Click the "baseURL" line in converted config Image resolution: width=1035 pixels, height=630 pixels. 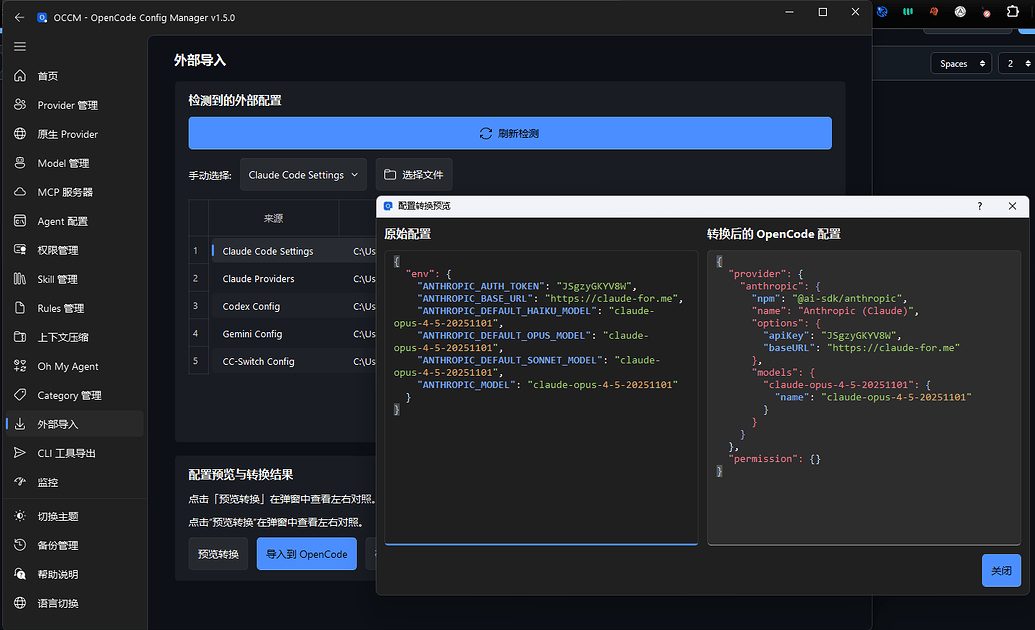pyautogui.click(x=861, y=348)
